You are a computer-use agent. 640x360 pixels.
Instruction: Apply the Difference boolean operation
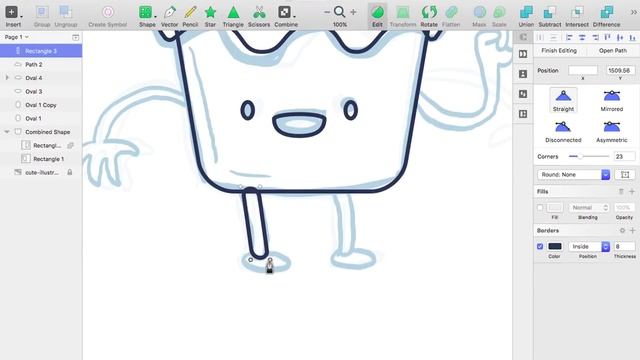[x=607, y=16]
